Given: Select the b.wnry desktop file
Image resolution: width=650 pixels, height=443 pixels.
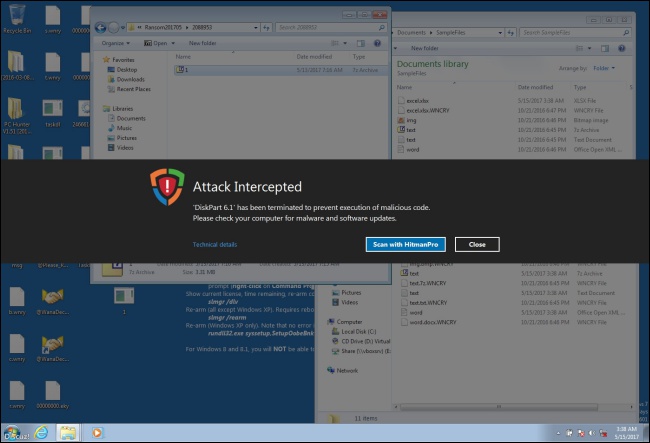Looking at the screenshot, I should (17, 300).
